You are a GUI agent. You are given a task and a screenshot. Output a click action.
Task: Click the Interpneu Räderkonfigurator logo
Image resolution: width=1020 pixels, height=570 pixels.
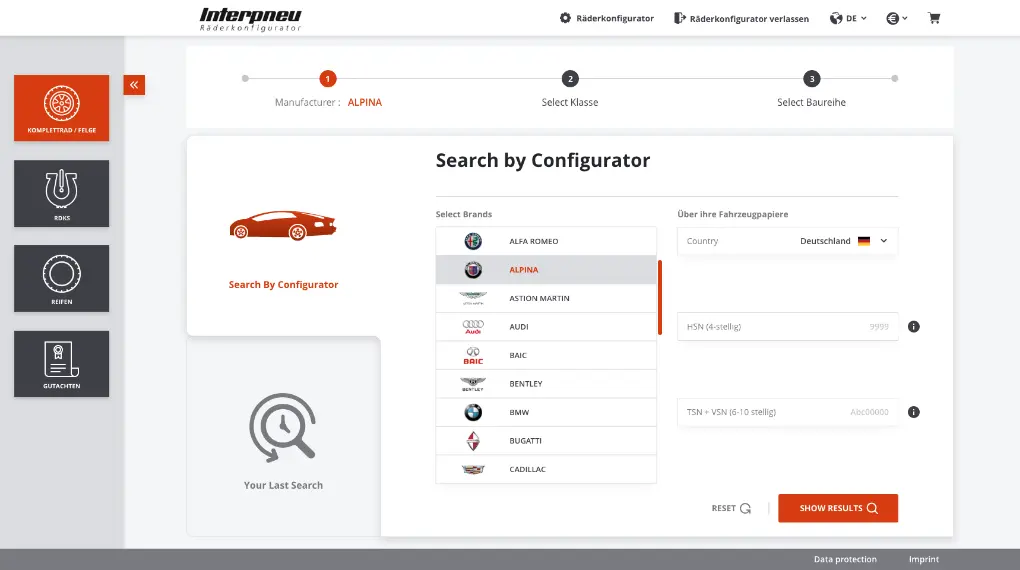(x=250, y=19)
